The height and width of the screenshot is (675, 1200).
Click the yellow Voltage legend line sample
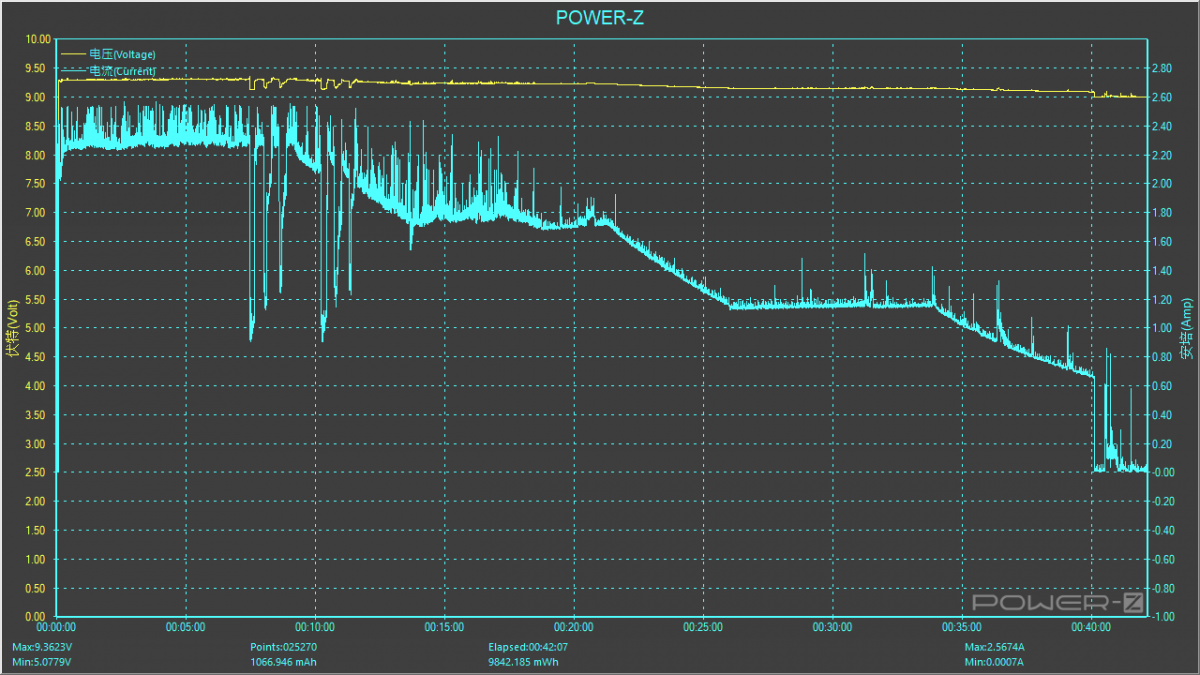click(x=74, y=53)
